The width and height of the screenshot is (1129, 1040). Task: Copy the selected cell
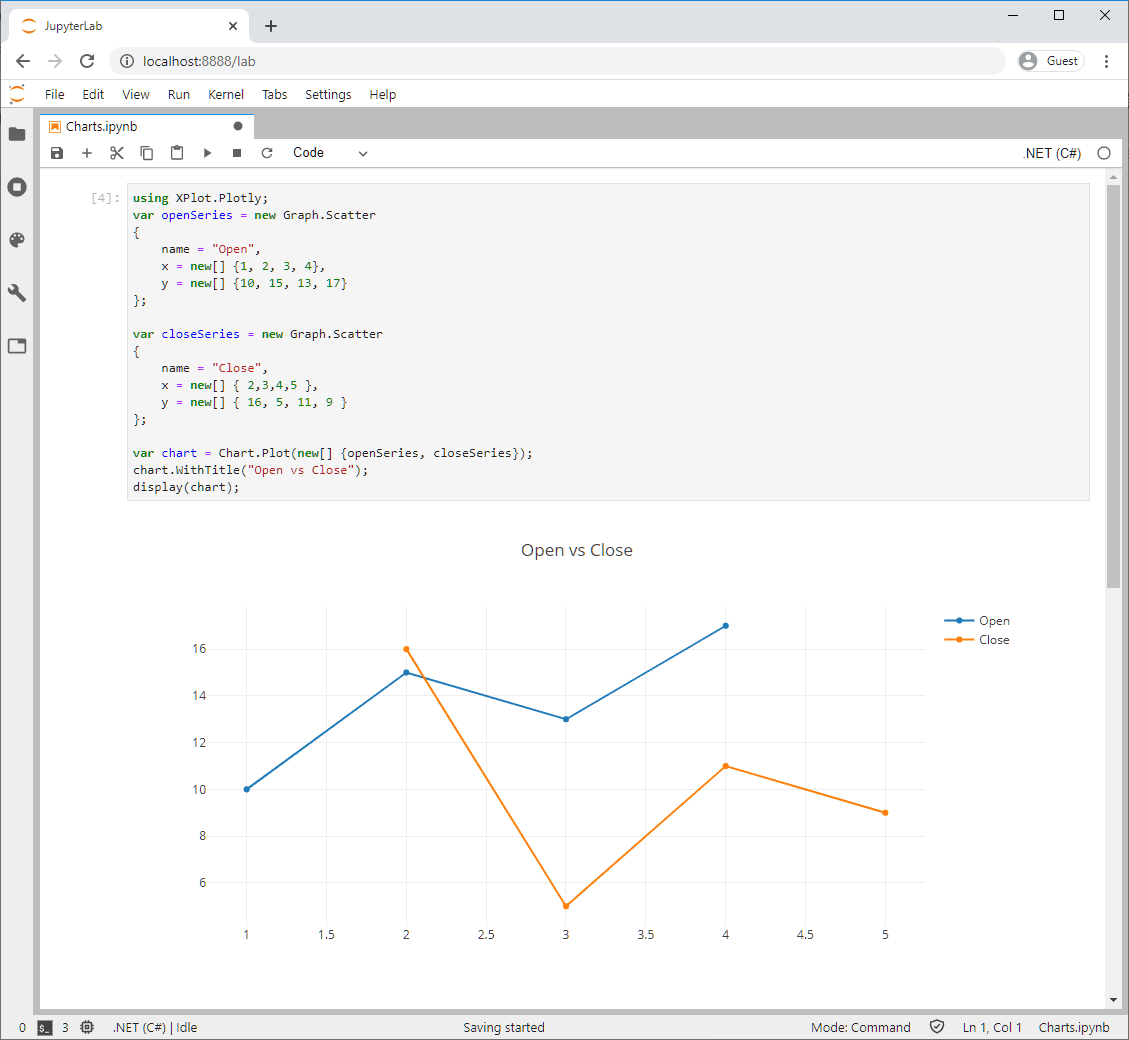(x=147, y=153)
